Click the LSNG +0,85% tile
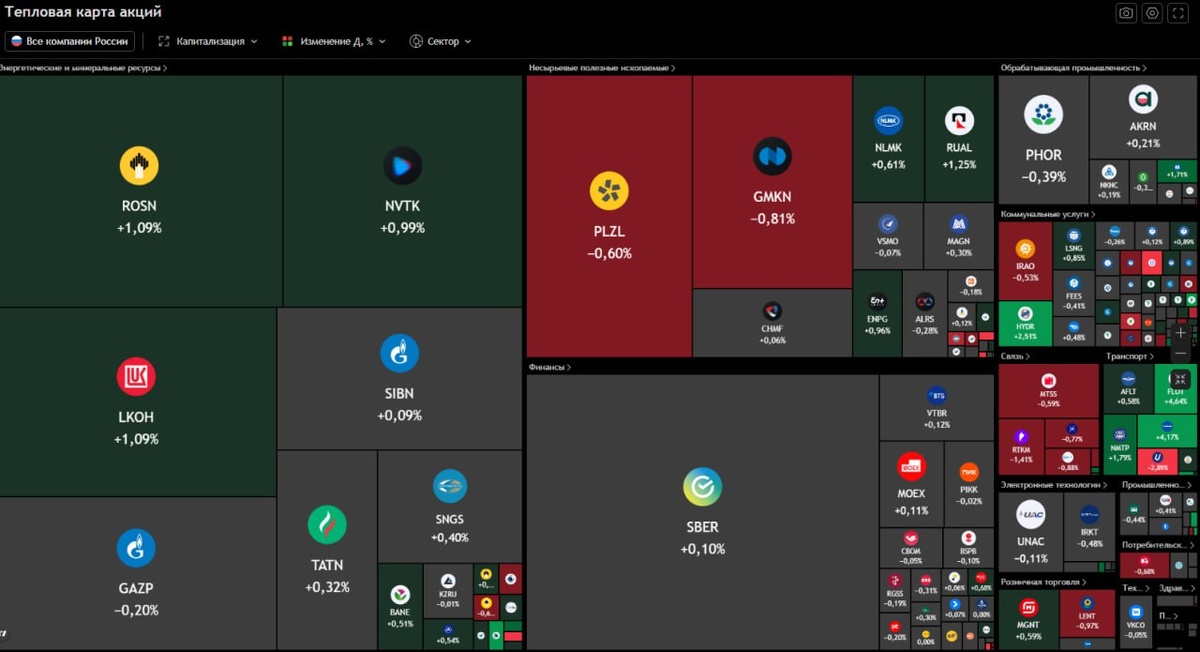The height and width of the screenshot is (652, 1200). (x=1073, y=245)
